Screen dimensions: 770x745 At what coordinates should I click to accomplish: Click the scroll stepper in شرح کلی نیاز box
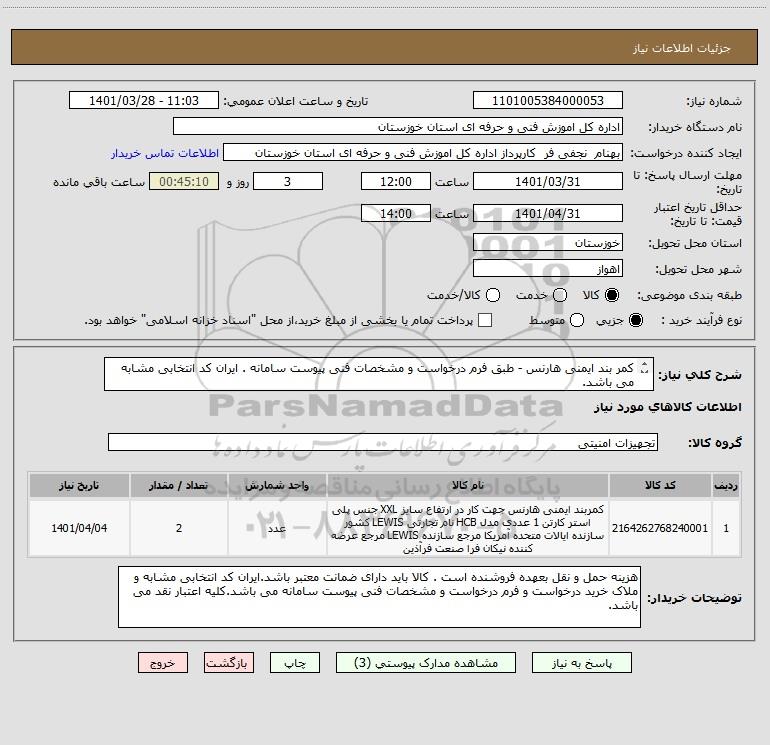pos(645,368)
